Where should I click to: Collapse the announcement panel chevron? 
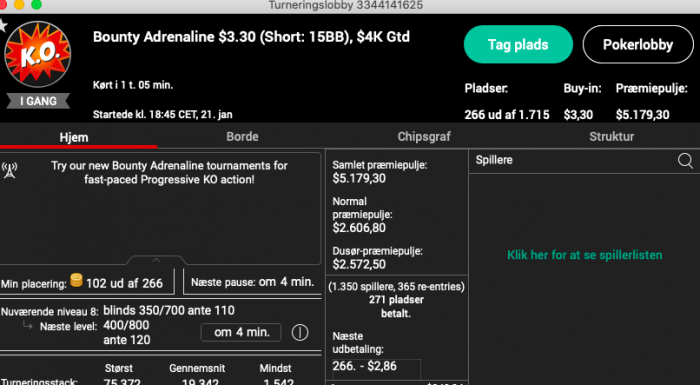pos(156,260)
